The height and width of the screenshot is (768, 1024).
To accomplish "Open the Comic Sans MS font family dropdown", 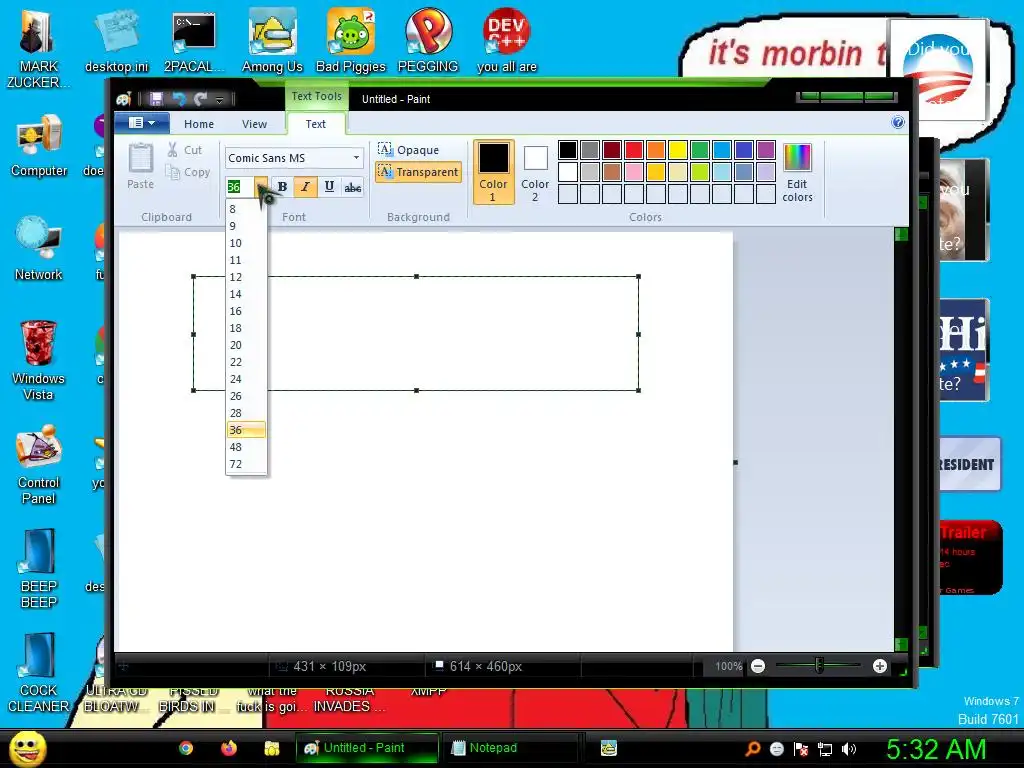I will 356,158.
